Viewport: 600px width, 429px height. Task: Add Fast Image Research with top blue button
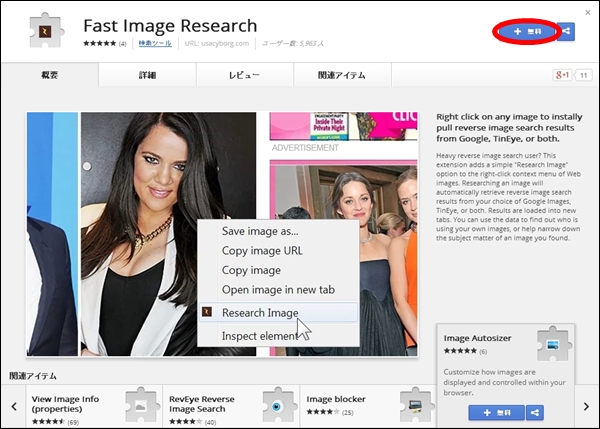tap(528, 31)
